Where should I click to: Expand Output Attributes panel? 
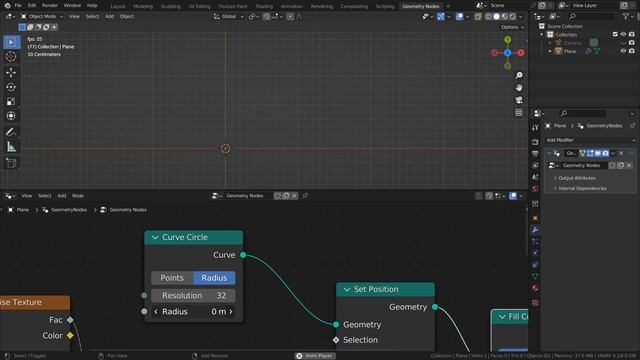[x=577, y=178]
